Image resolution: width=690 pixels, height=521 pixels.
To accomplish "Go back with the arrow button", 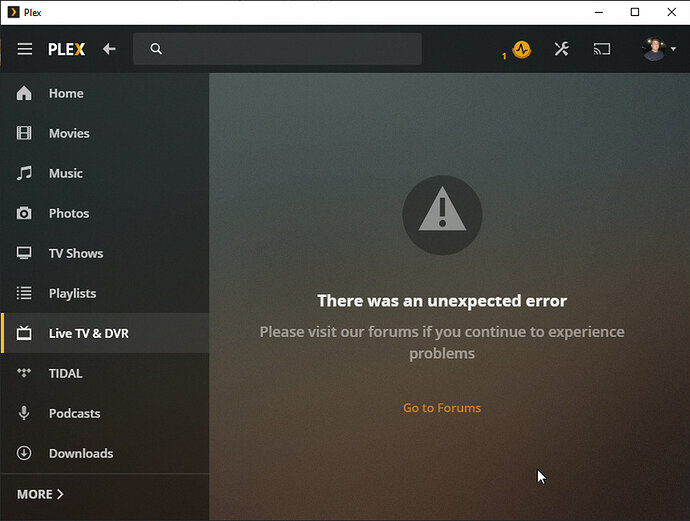I will 109,49.
